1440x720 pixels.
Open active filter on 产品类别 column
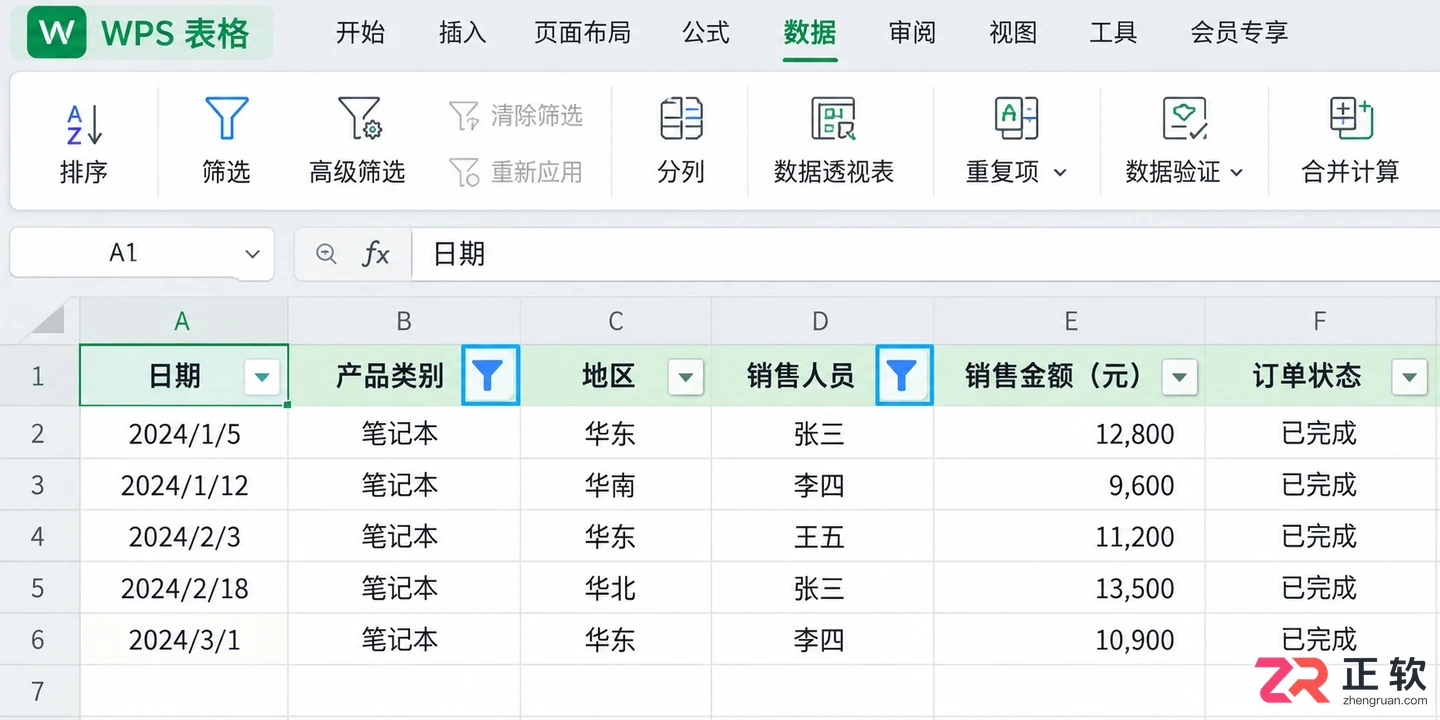click(x=490, y=376)
